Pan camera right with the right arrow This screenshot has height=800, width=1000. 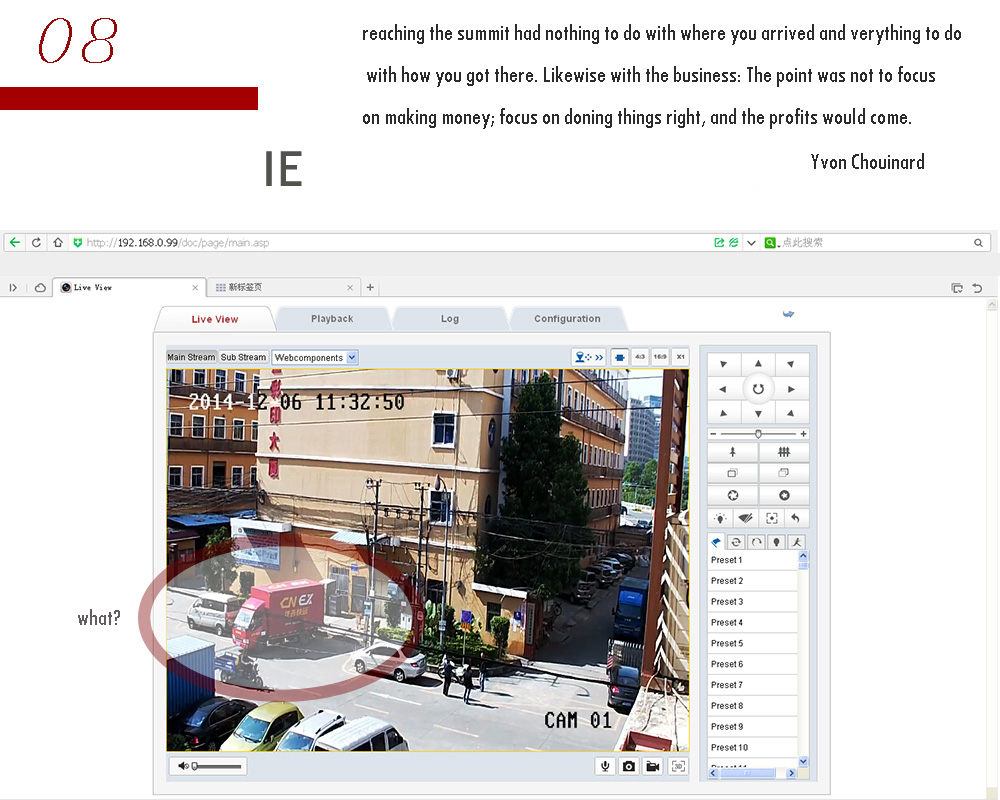tap(791, 389)
